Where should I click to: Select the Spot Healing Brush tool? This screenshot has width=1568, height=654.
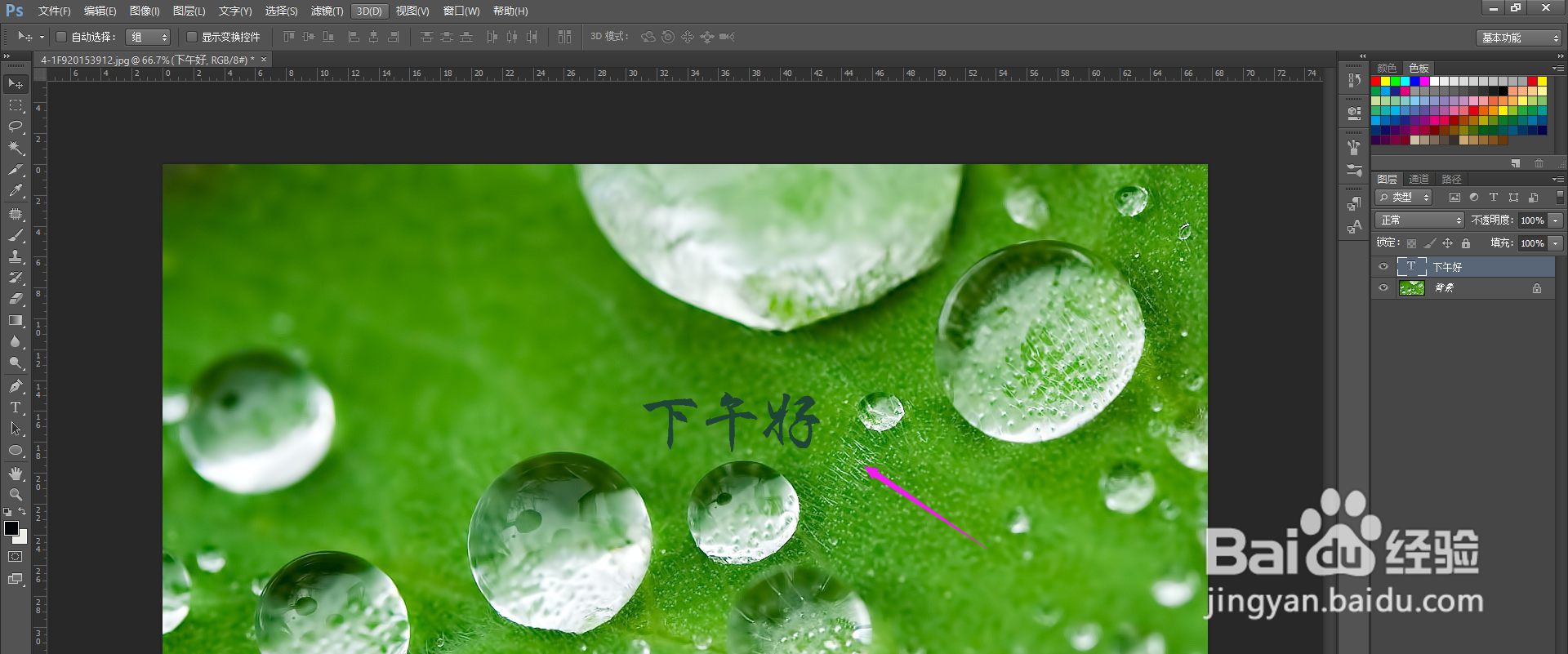click(x=16, y=214)
